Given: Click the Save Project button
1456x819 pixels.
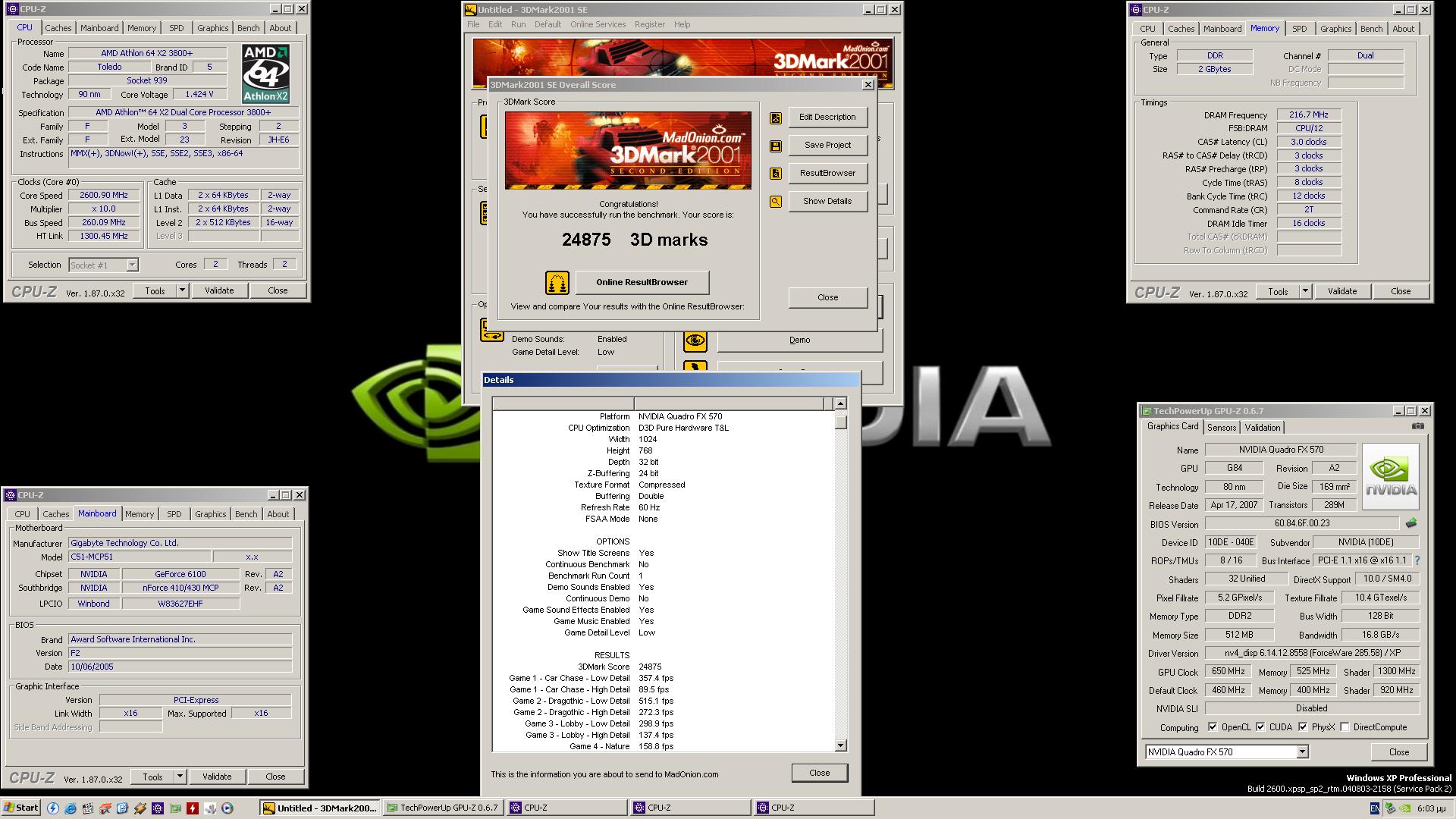Looking at the screenshot, I should pyautogui.click(x=827, y=146).
